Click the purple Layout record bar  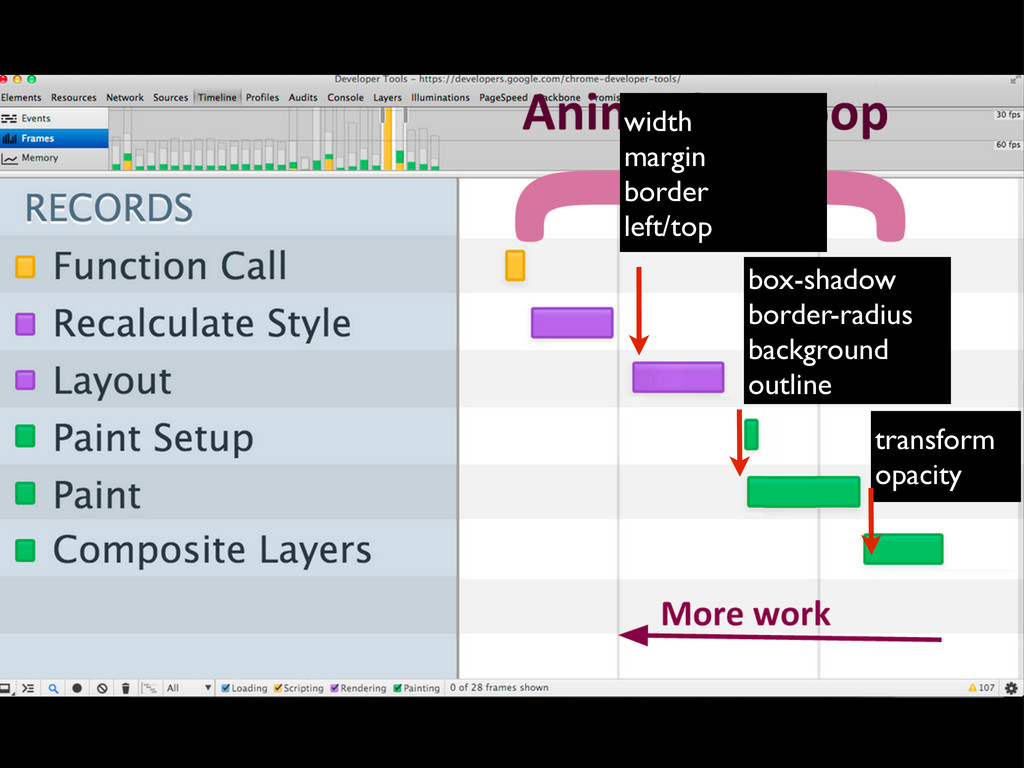coord(678,377)
